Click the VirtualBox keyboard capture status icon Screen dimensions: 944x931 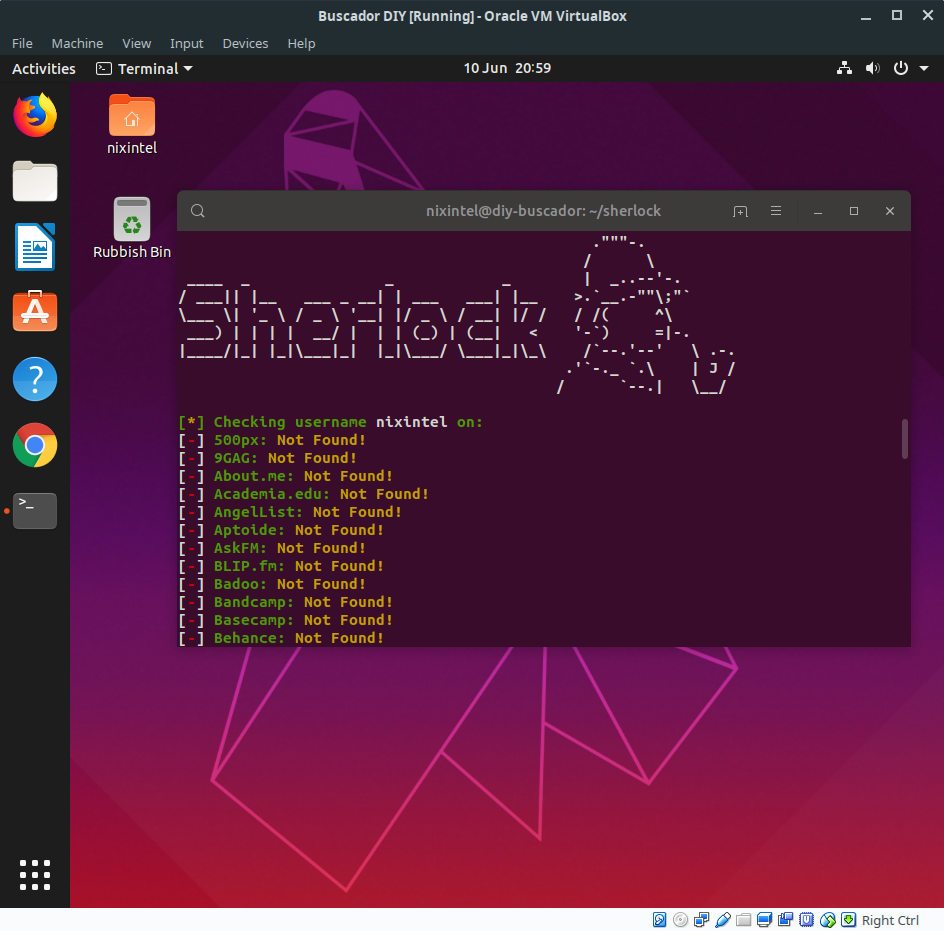(848, 920)
